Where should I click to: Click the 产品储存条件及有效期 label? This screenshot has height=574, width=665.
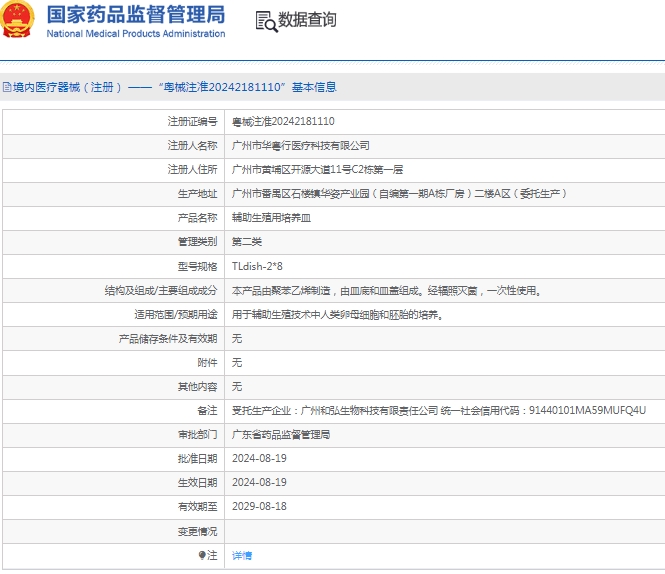pos(168,339)
